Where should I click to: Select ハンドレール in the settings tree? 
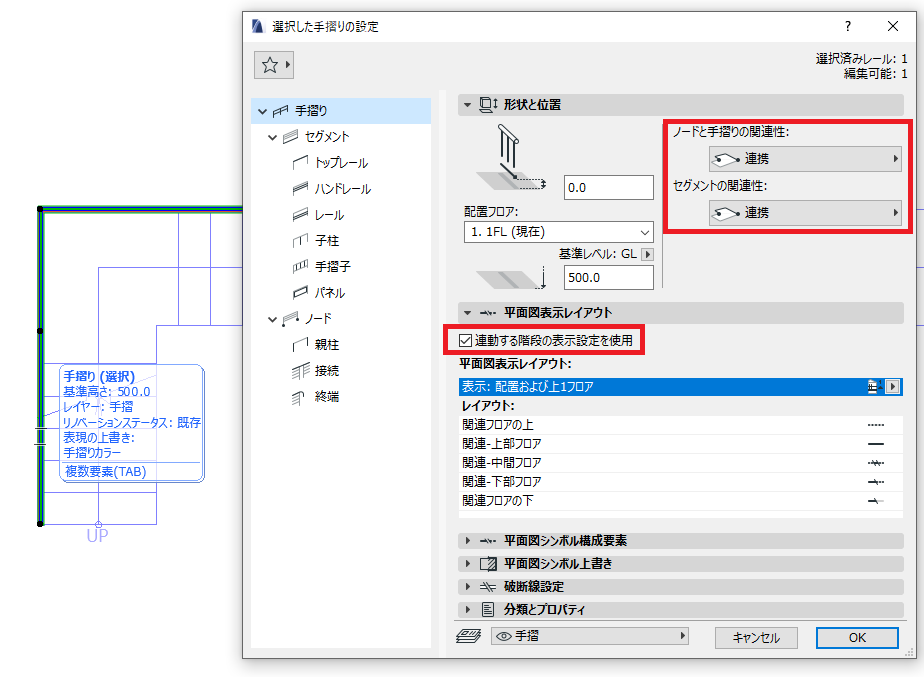coord(342,189)
